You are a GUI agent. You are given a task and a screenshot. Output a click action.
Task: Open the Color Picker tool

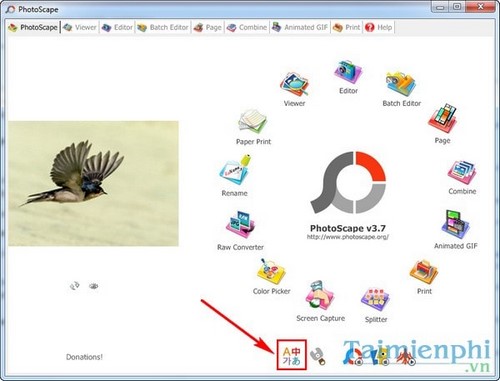pyautogui.click(x=271, y=271)
